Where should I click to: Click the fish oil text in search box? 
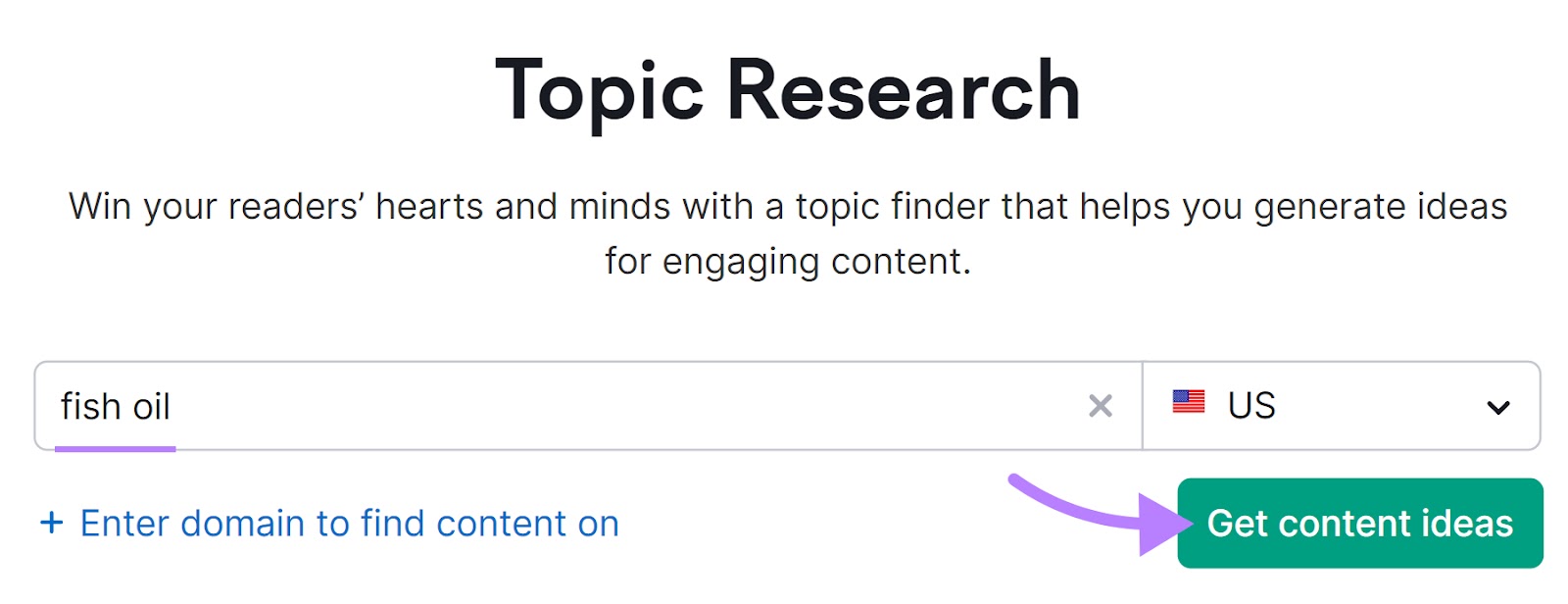(x=116, y=406)
